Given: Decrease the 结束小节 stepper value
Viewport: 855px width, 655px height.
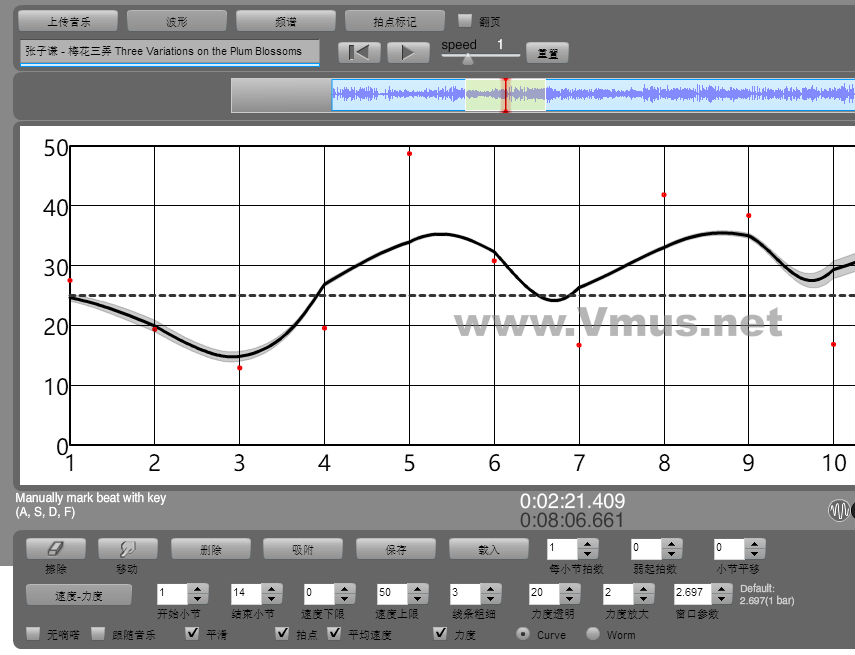Looking at the screenshot, I should pos(272,598).
